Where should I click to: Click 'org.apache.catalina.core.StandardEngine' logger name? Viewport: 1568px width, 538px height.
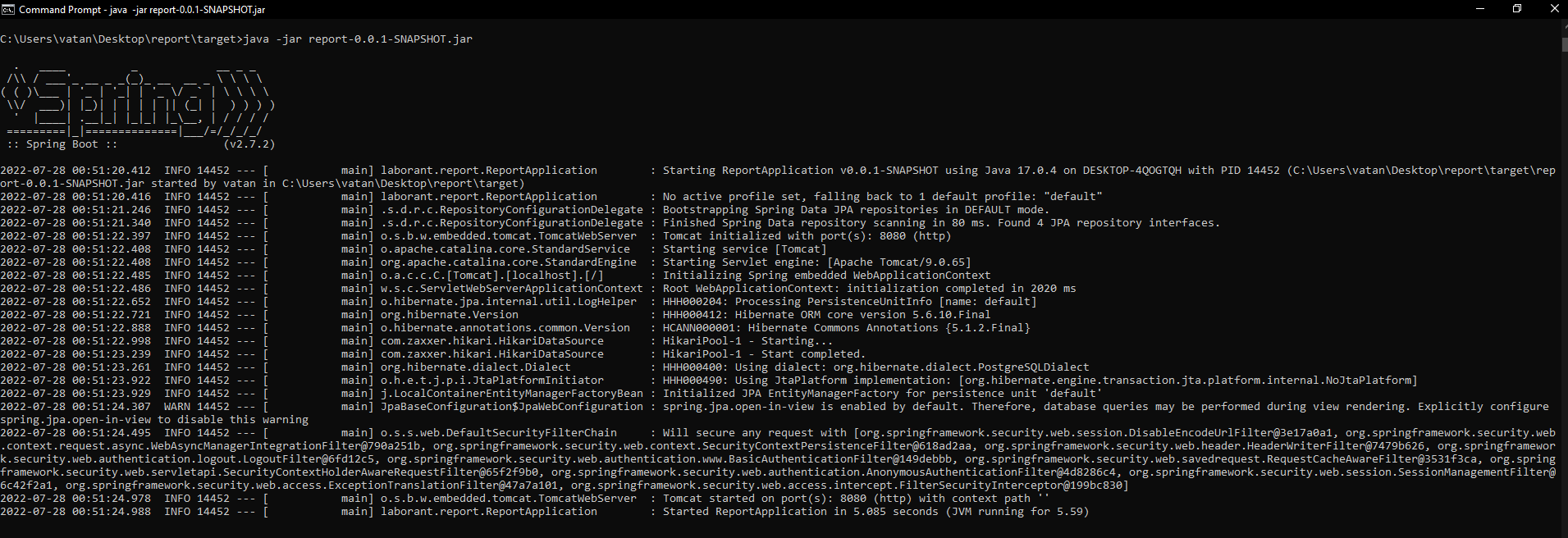click(x=508, y=262)
